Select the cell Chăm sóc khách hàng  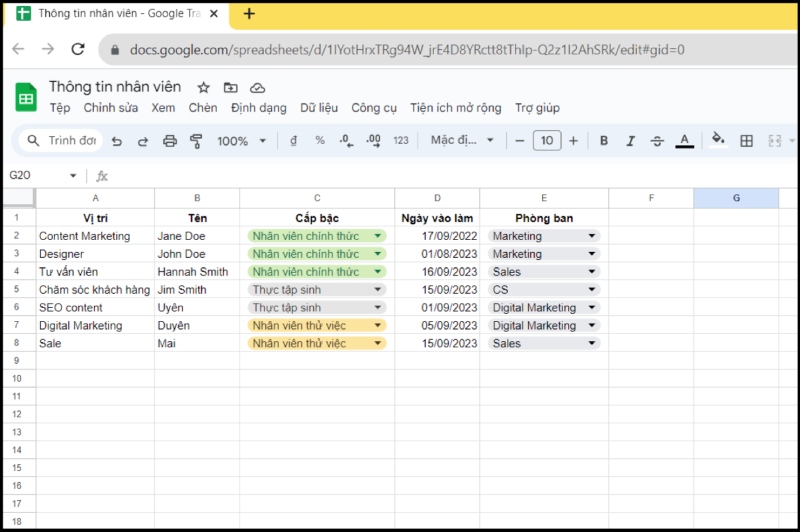click(x=95, y=290)
